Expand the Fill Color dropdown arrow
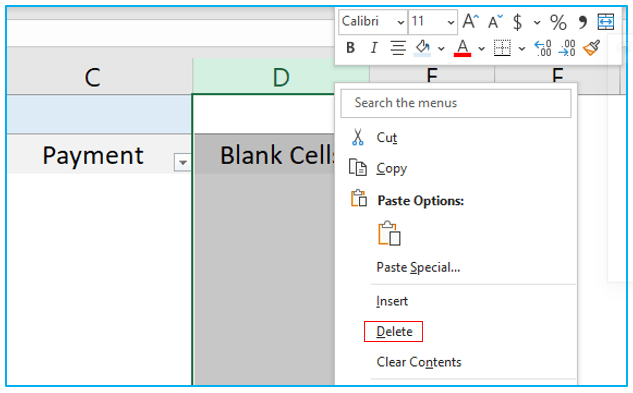Viewport: 633px width, 393px height. (441, 49)
